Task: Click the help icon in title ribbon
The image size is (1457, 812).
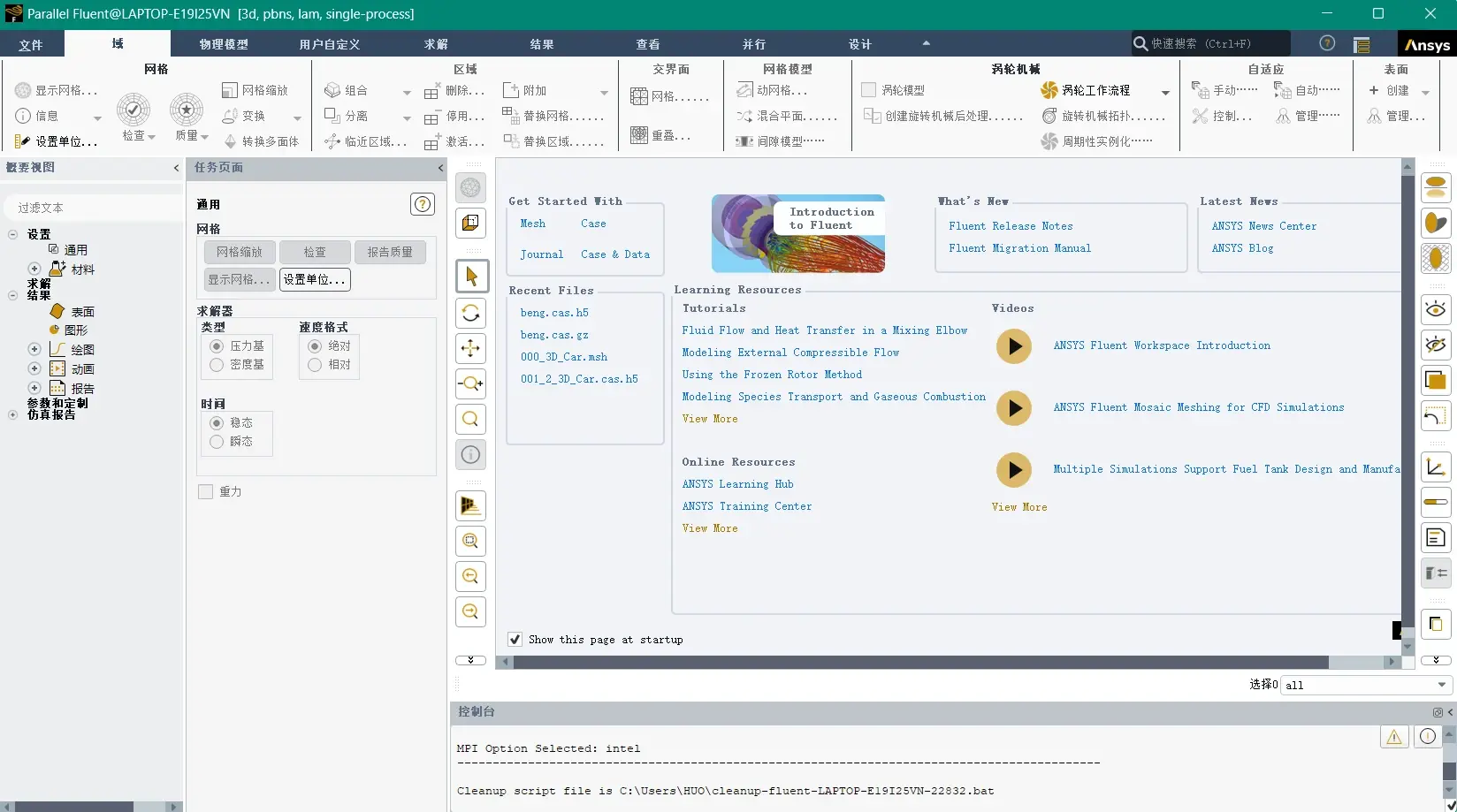Action: point(1327,43)
